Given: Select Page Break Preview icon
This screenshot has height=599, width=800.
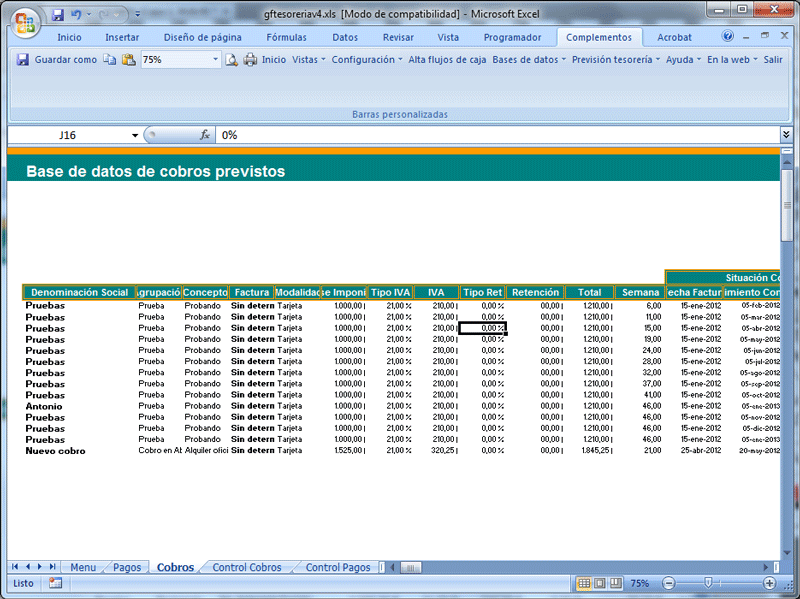Looking at the screenshot, I should pyautogui.click(x=616, y=583).
